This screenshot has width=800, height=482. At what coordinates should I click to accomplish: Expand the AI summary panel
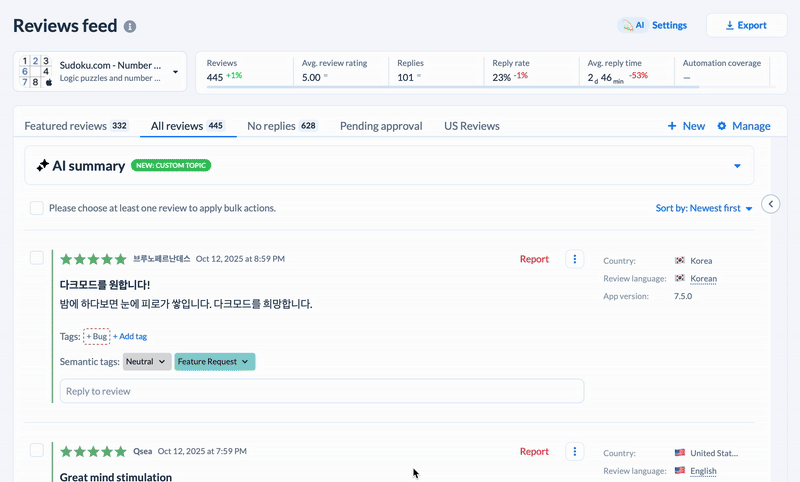[737, 166]
